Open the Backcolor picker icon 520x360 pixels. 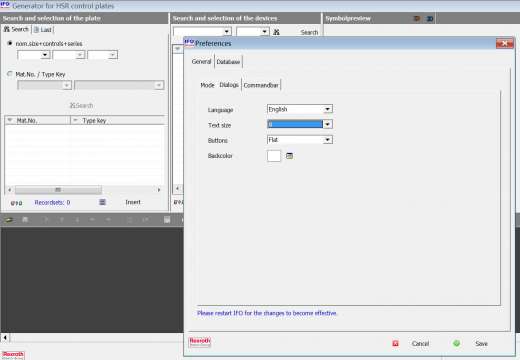(x=289, y=156)
